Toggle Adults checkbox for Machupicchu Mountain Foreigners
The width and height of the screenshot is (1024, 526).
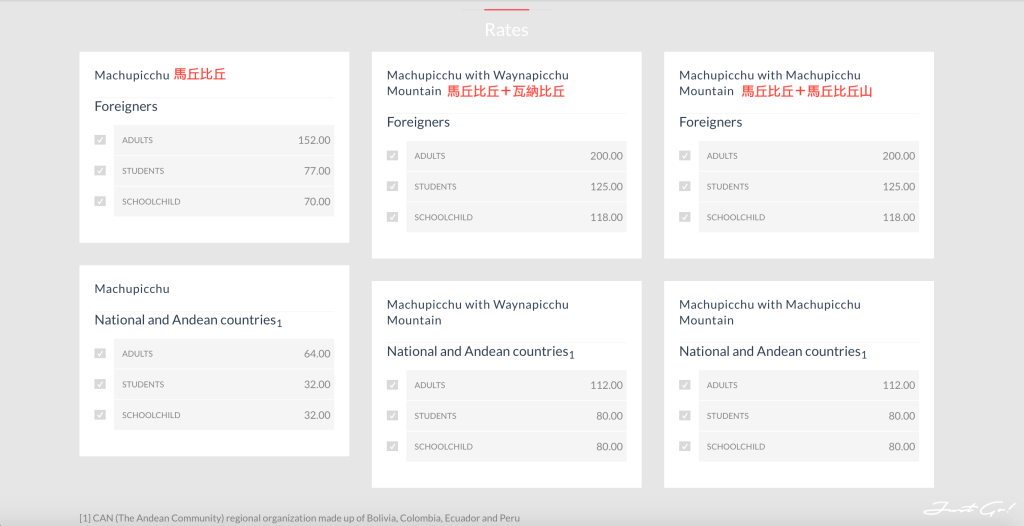[x=684, y=156]
